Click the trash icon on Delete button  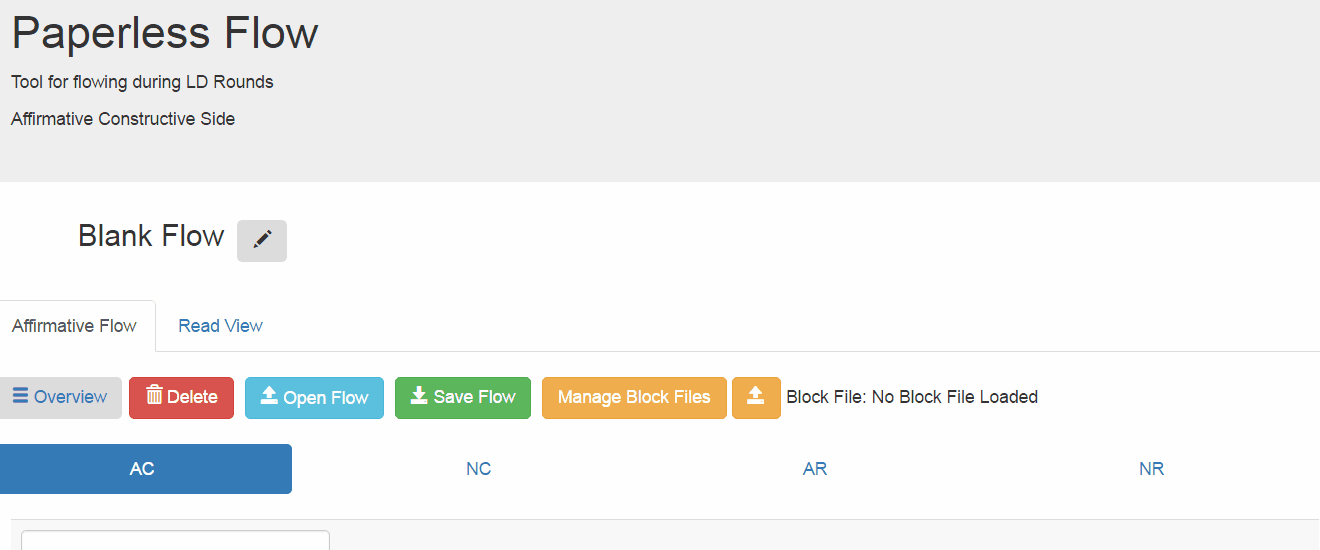[x=154, y=396]
